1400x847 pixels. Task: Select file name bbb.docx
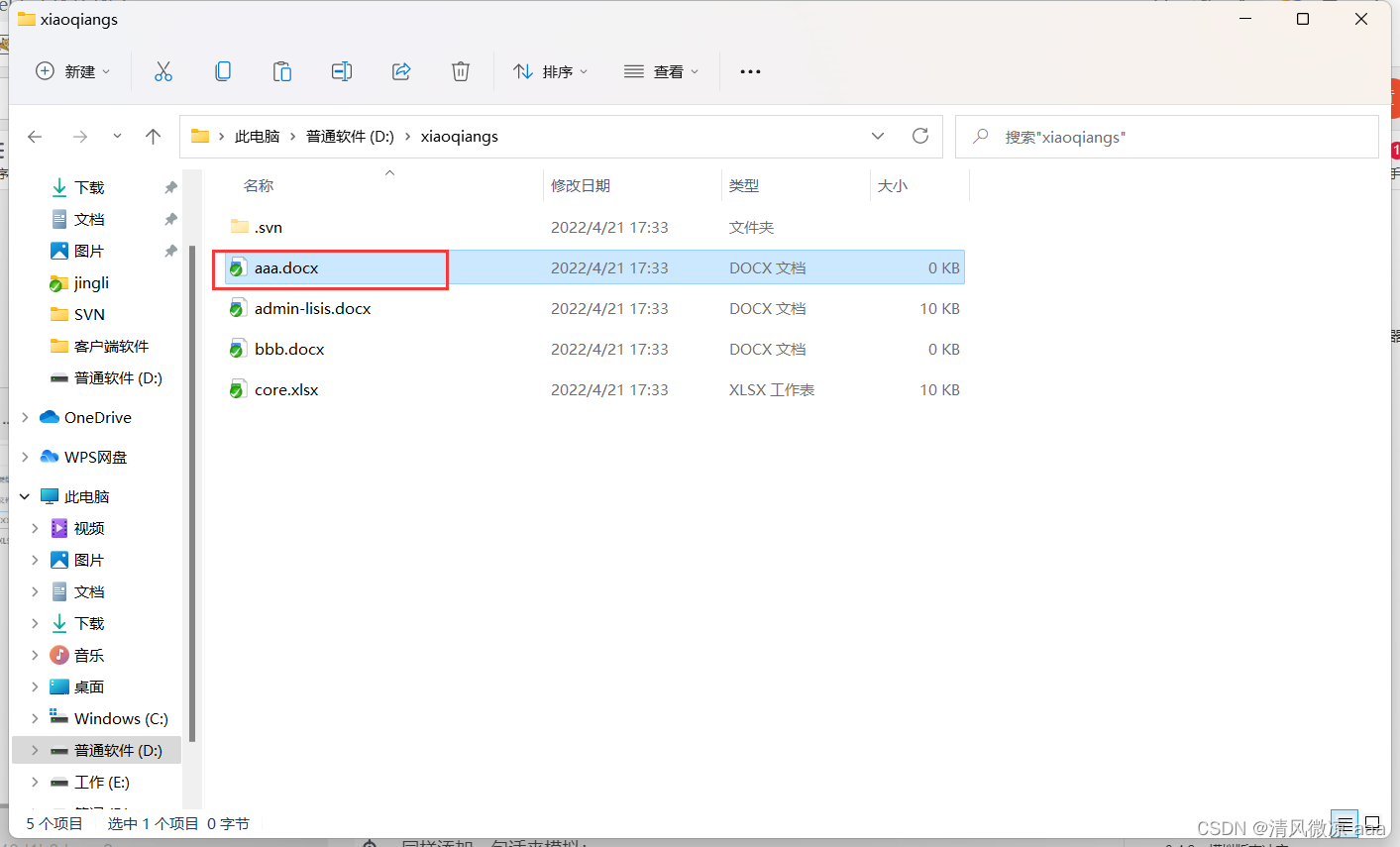(x=289, y=349)
